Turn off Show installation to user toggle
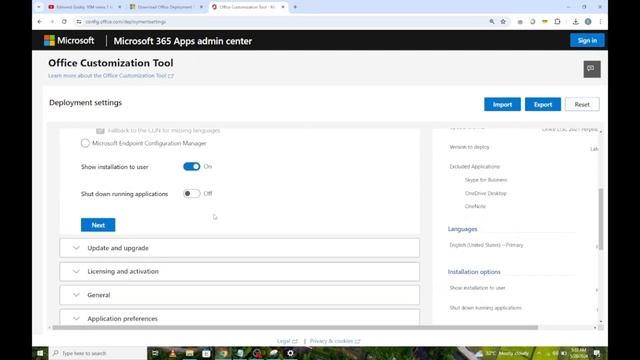 pyautogui.click(x=191, y=167)
